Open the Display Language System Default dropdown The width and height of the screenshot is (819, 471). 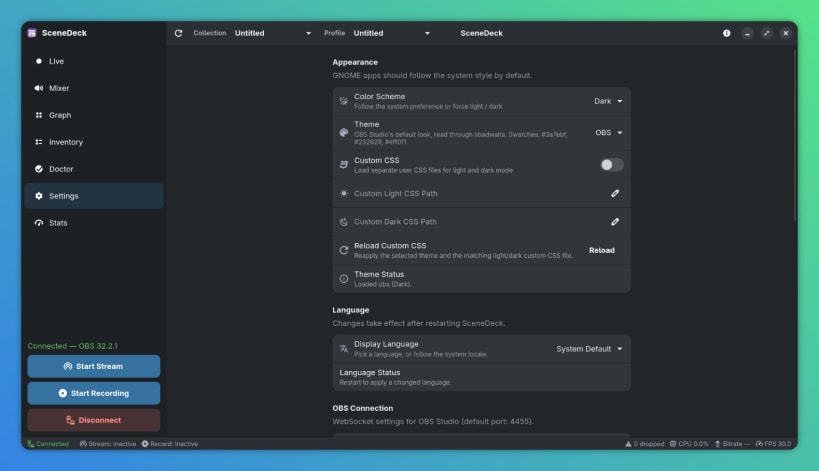589,349
